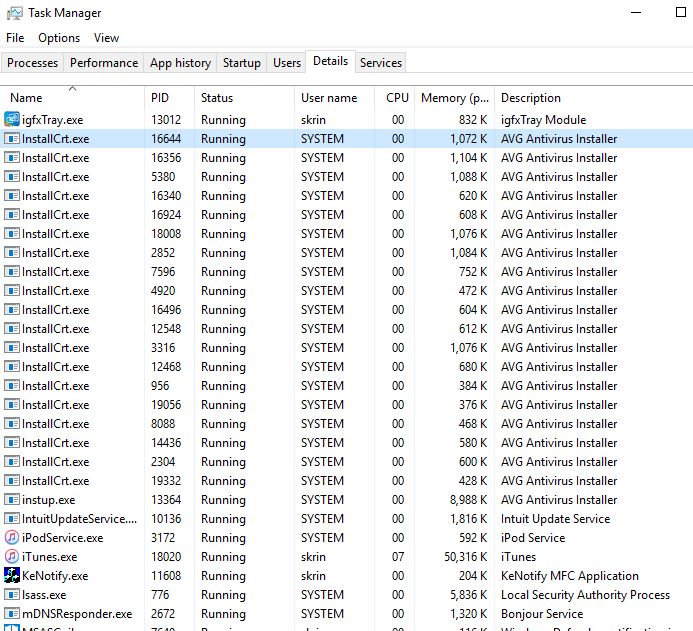Sort by the Memory column header
693x631 pixels.
455,98
